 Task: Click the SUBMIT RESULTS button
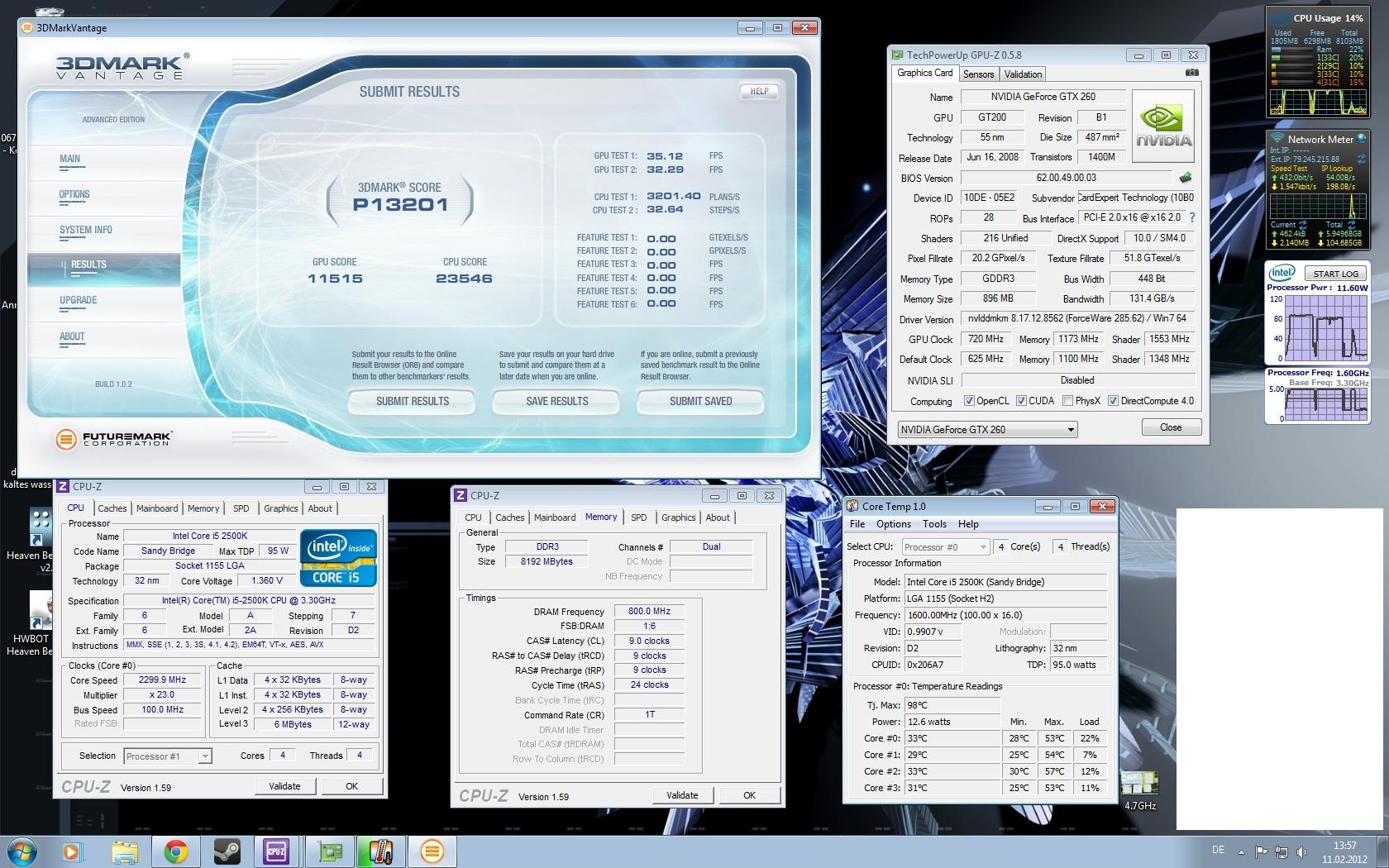pyautogui.click(x=412, y=402)
